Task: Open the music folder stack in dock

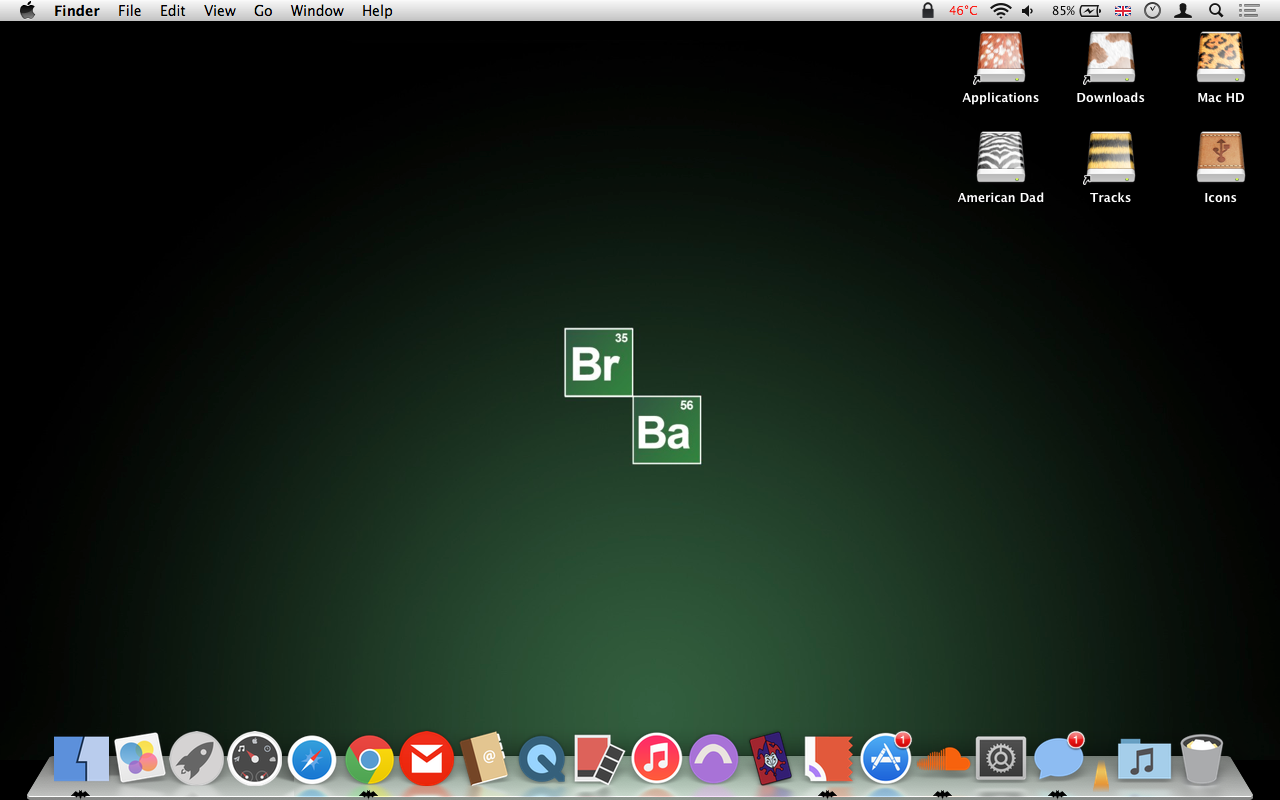Action: 1144,761
